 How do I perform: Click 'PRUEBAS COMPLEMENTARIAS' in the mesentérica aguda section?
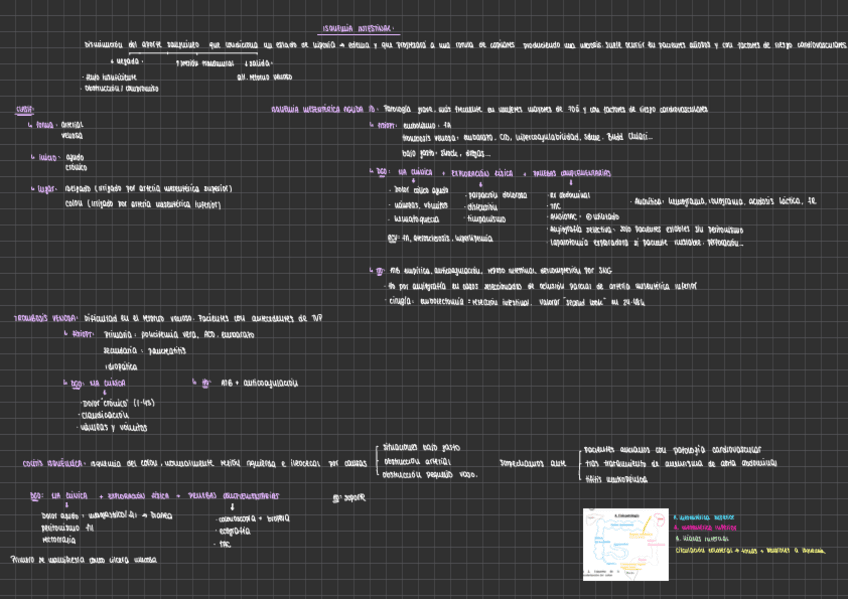[x=572, y=173]
